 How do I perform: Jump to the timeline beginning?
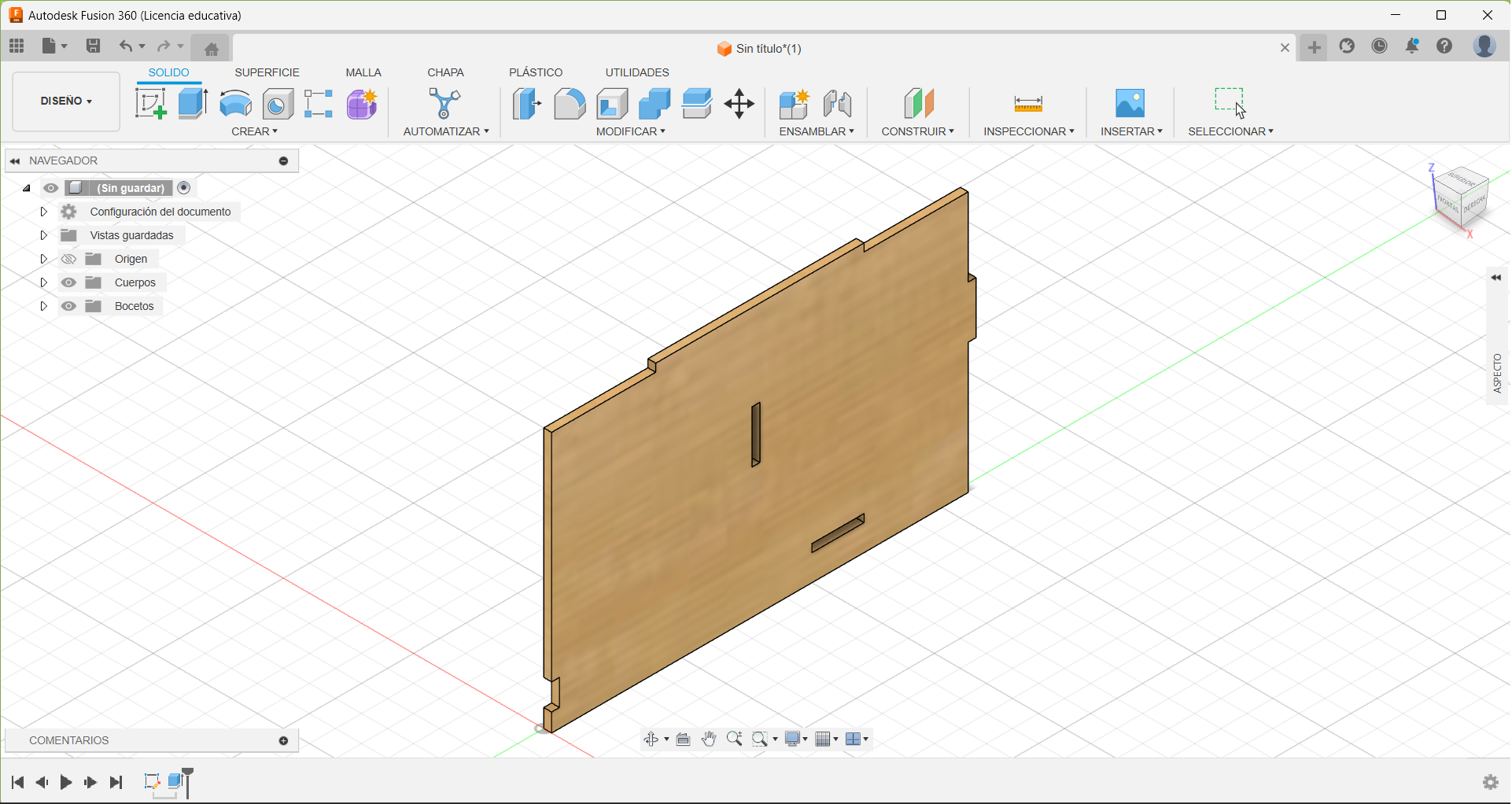pos(17,782)
